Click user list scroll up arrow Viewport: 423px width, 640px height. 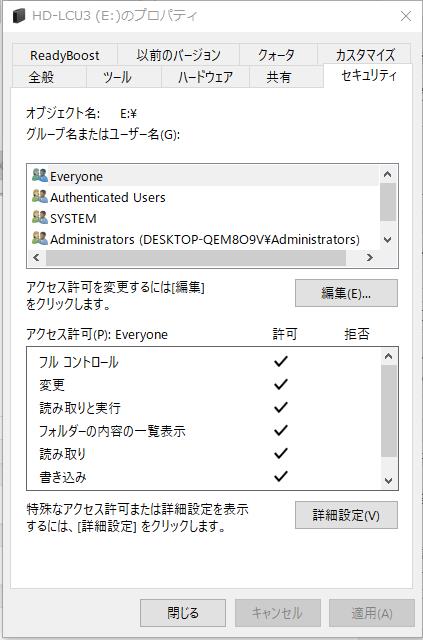pos(388,175)
